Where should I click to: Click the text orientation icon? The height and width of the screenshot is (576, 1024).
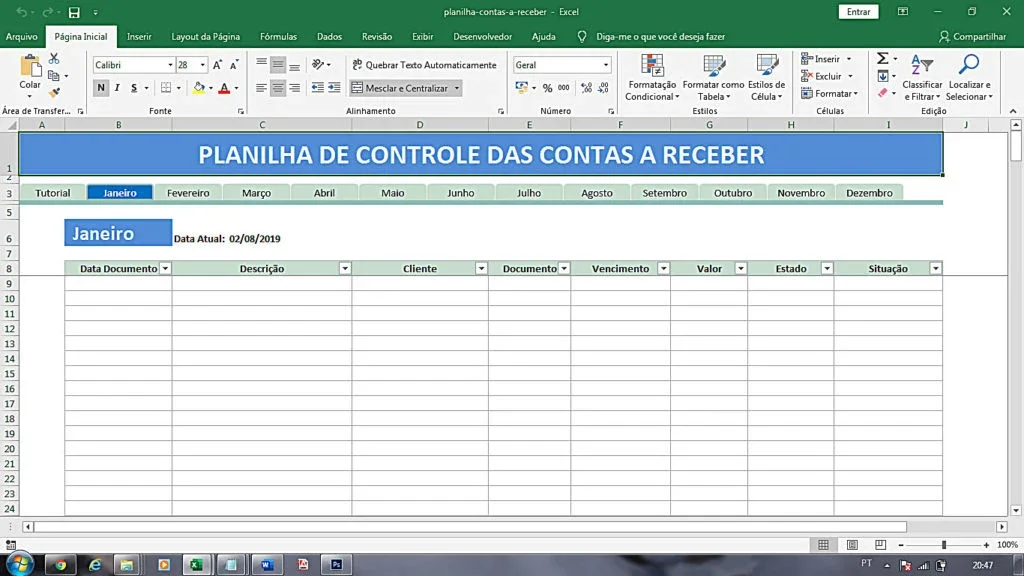[x=318, y=64]
